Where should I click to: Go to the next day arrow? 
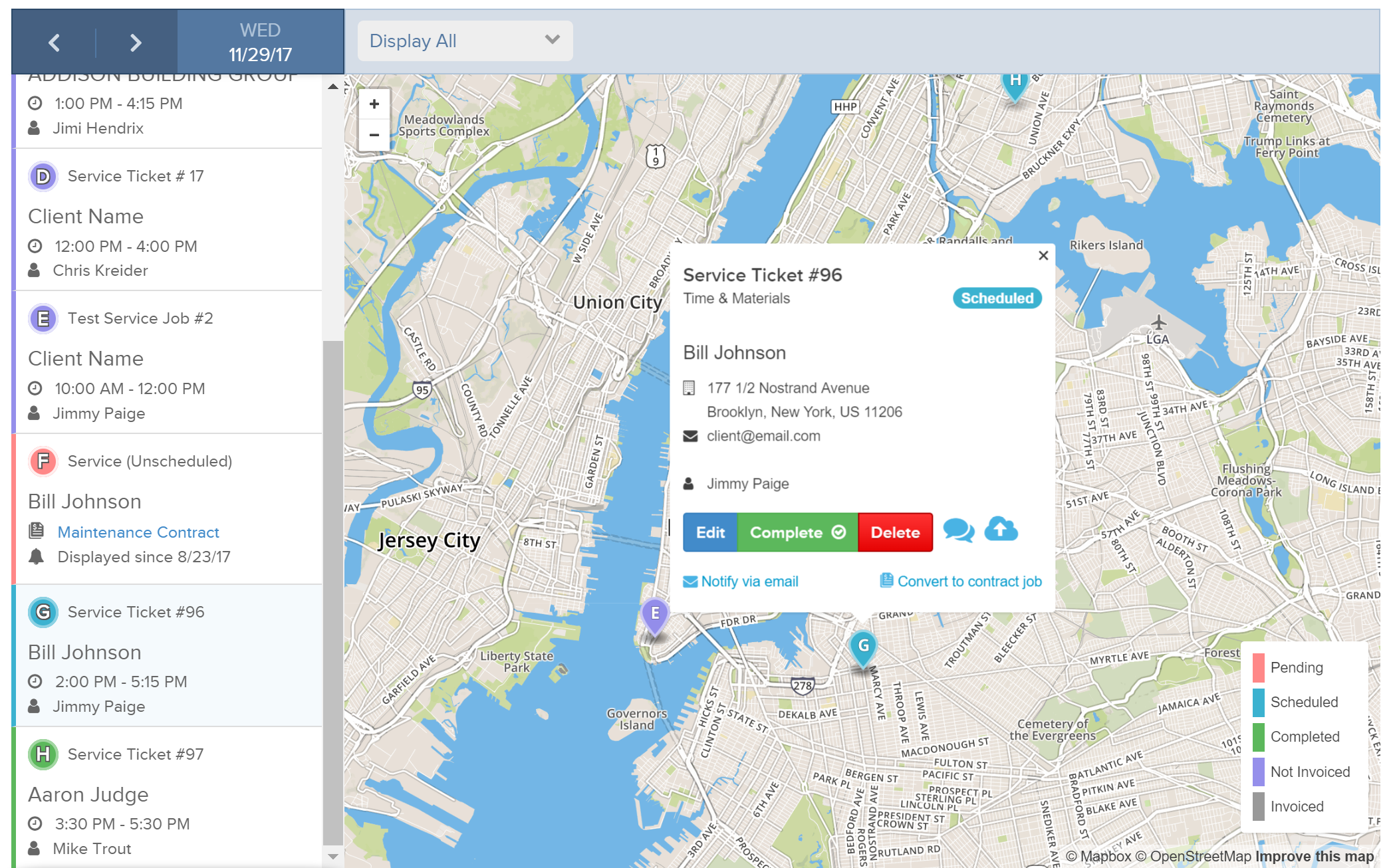[x=136, y=43]
